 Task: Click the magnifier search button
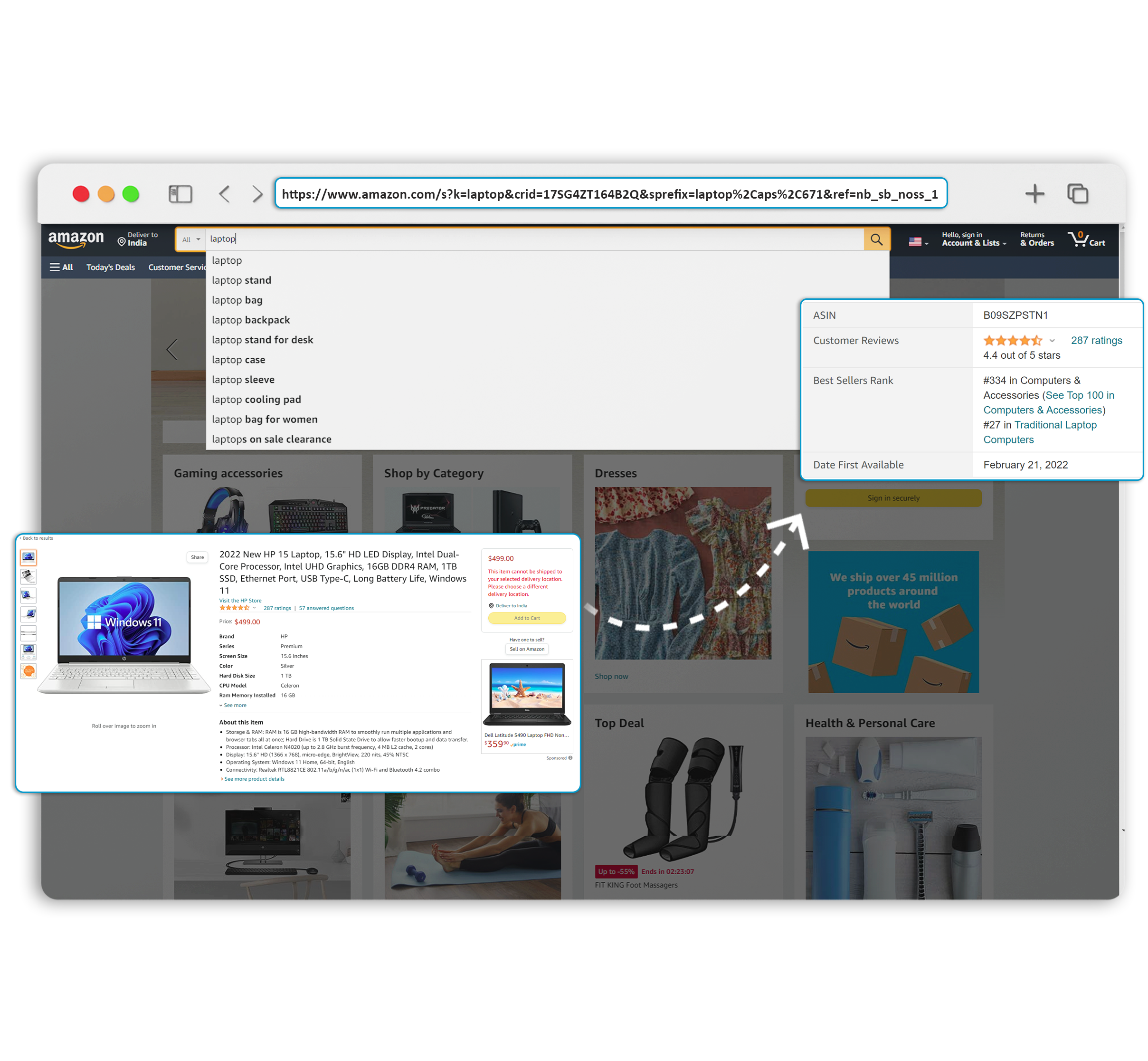pos(876,239)
